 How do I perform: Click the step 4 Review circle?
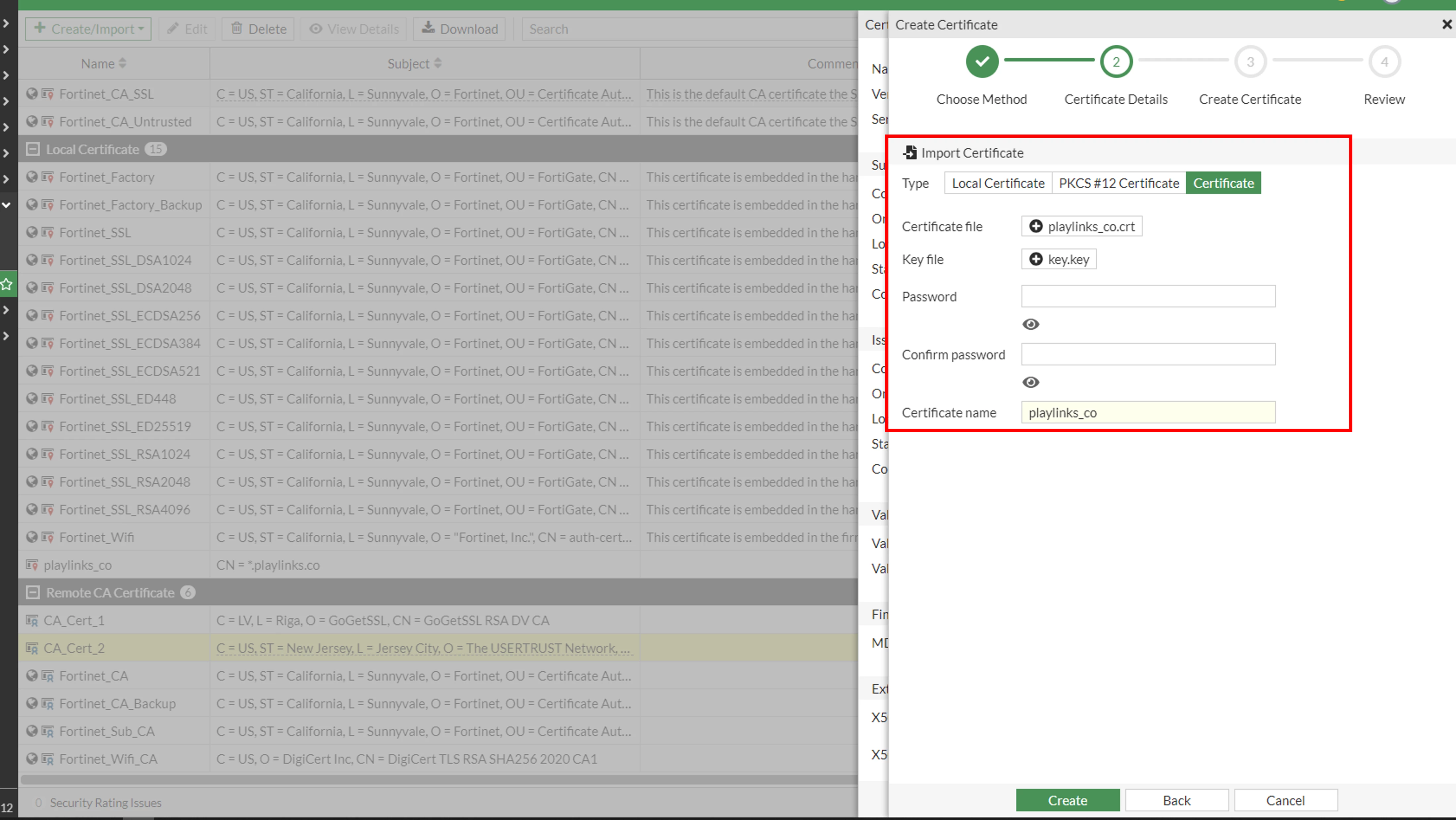(x=1384, y=62)
